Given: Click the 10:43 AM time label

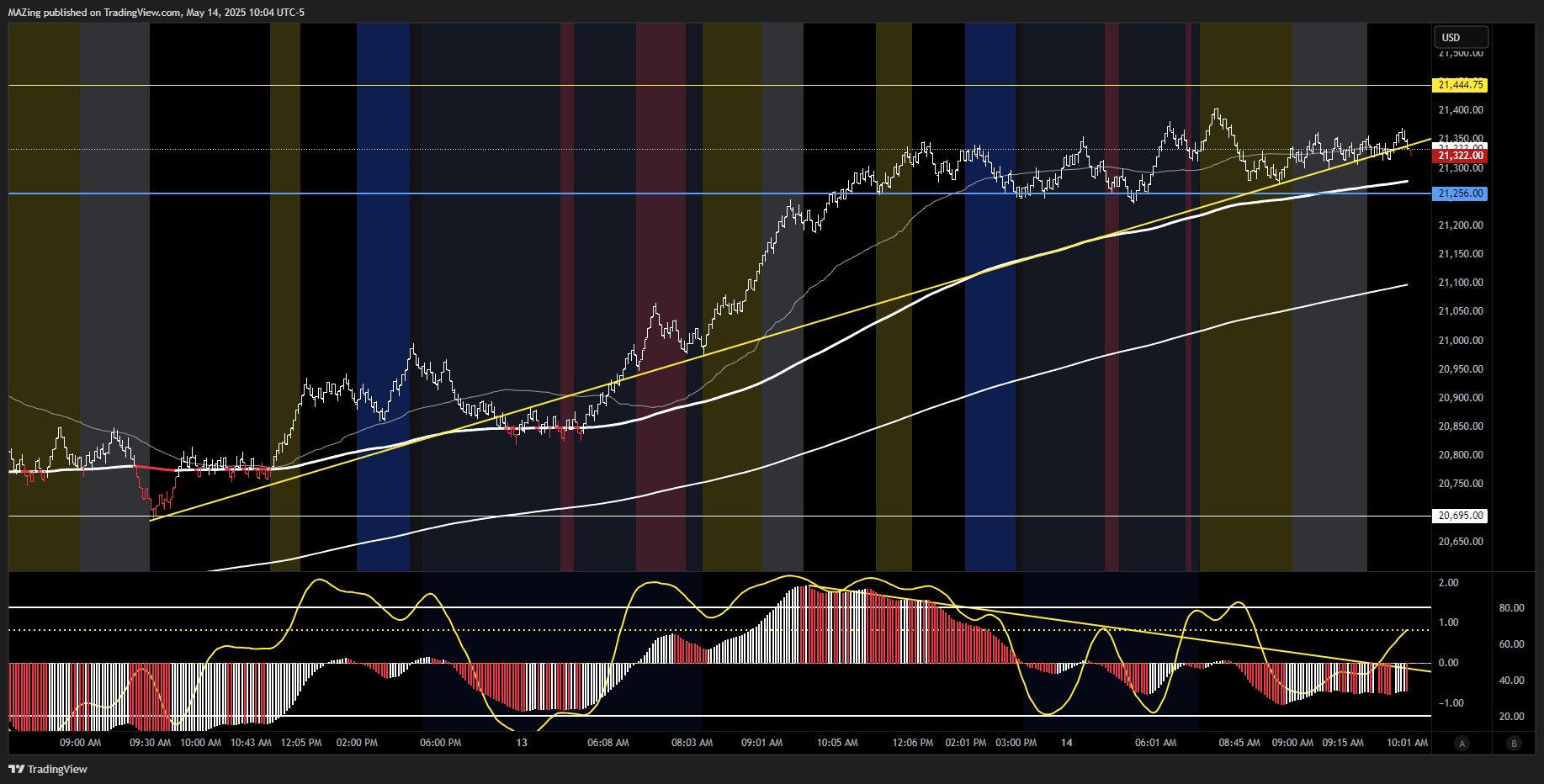Looking at the screenshot, I should tap(251, 743).
